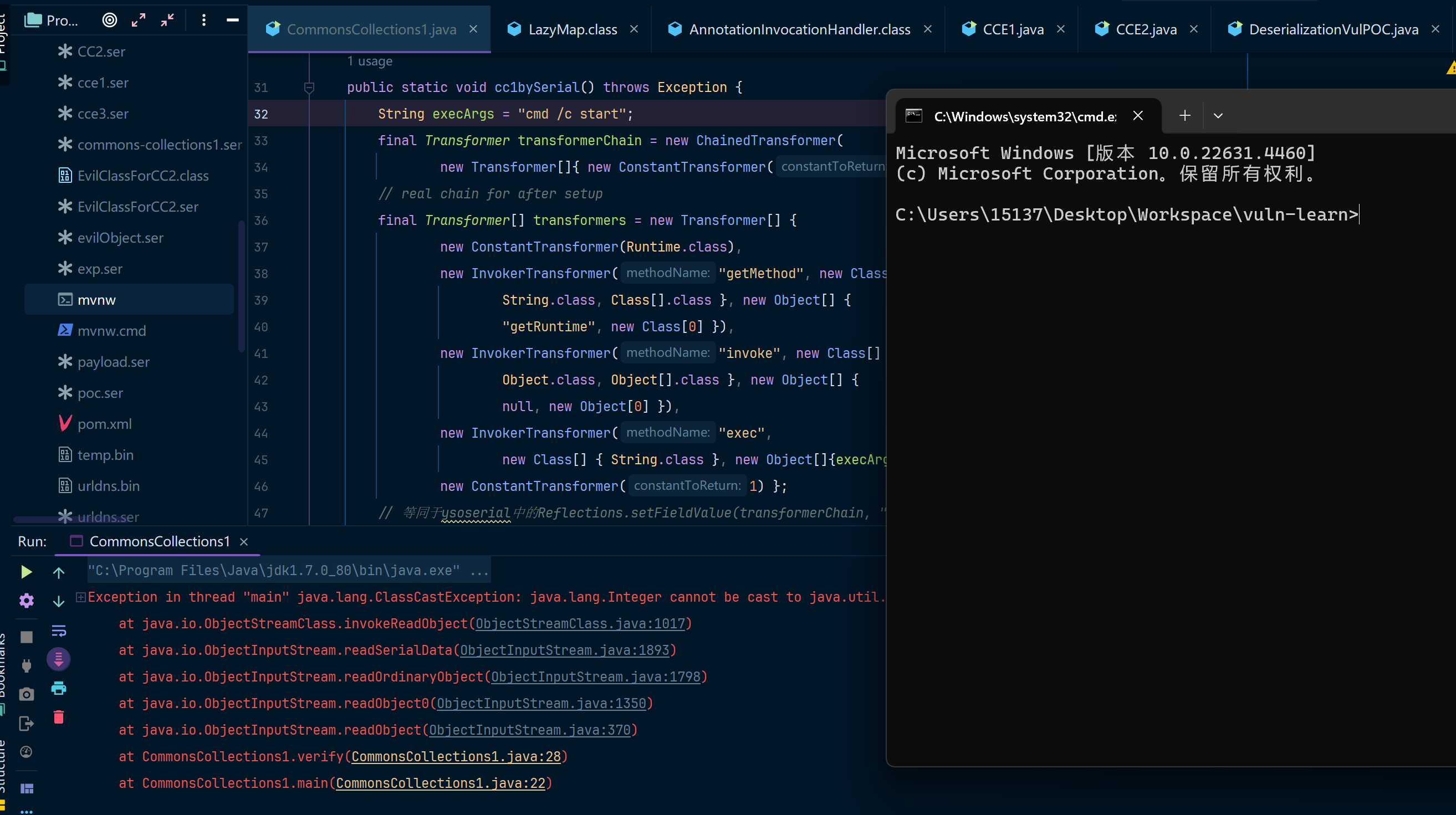
Task: Close the CommonsCollections1 run tab
Action: click(x=244, y=541)
